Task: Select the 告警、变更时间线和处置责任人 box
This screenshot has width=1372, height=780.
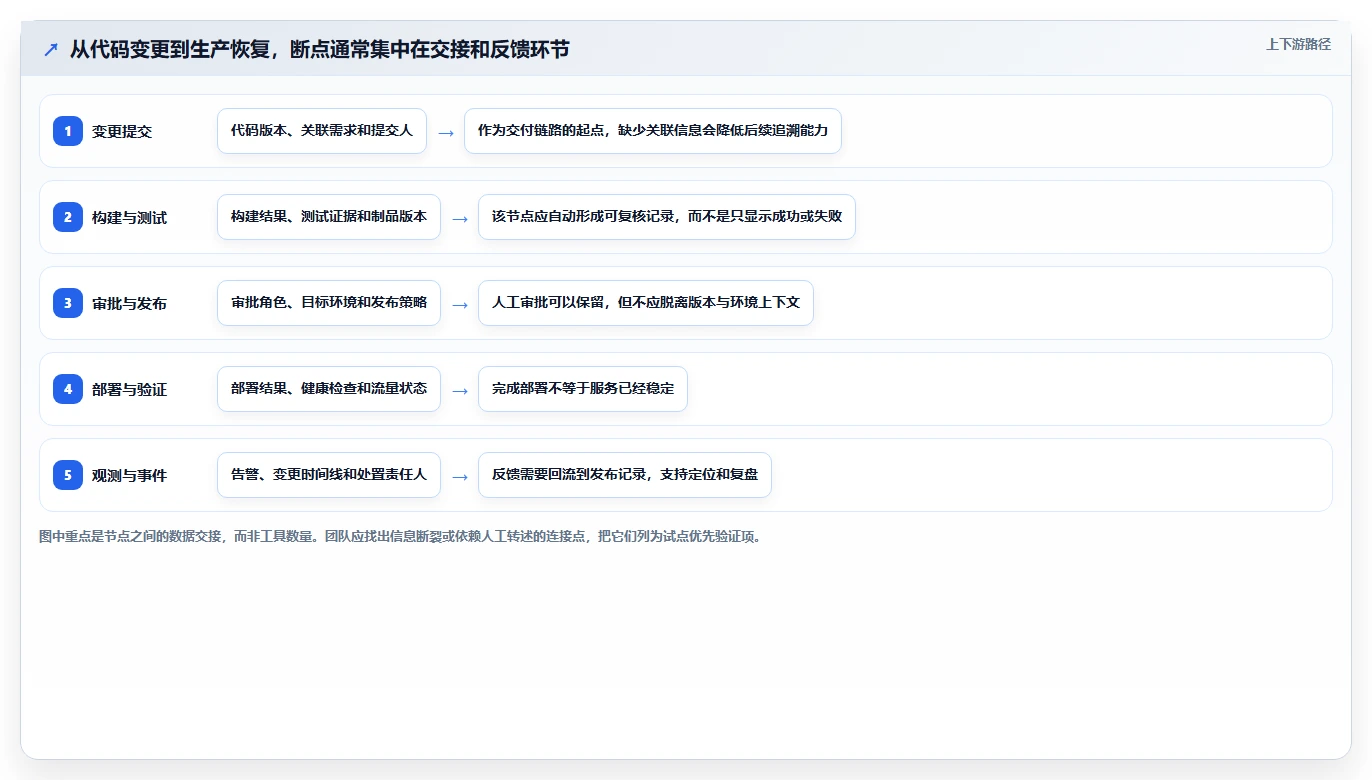Action: point(329,475)
